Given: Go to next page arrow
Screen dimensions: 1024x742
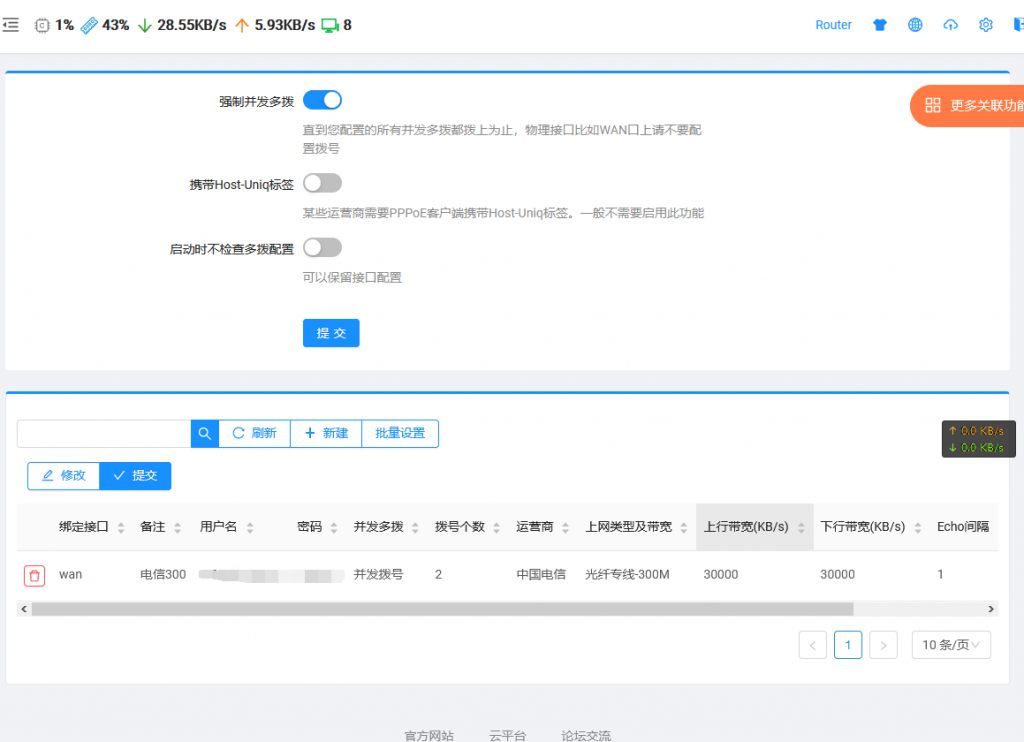Looking at the screenshot, I should (883, 645).
